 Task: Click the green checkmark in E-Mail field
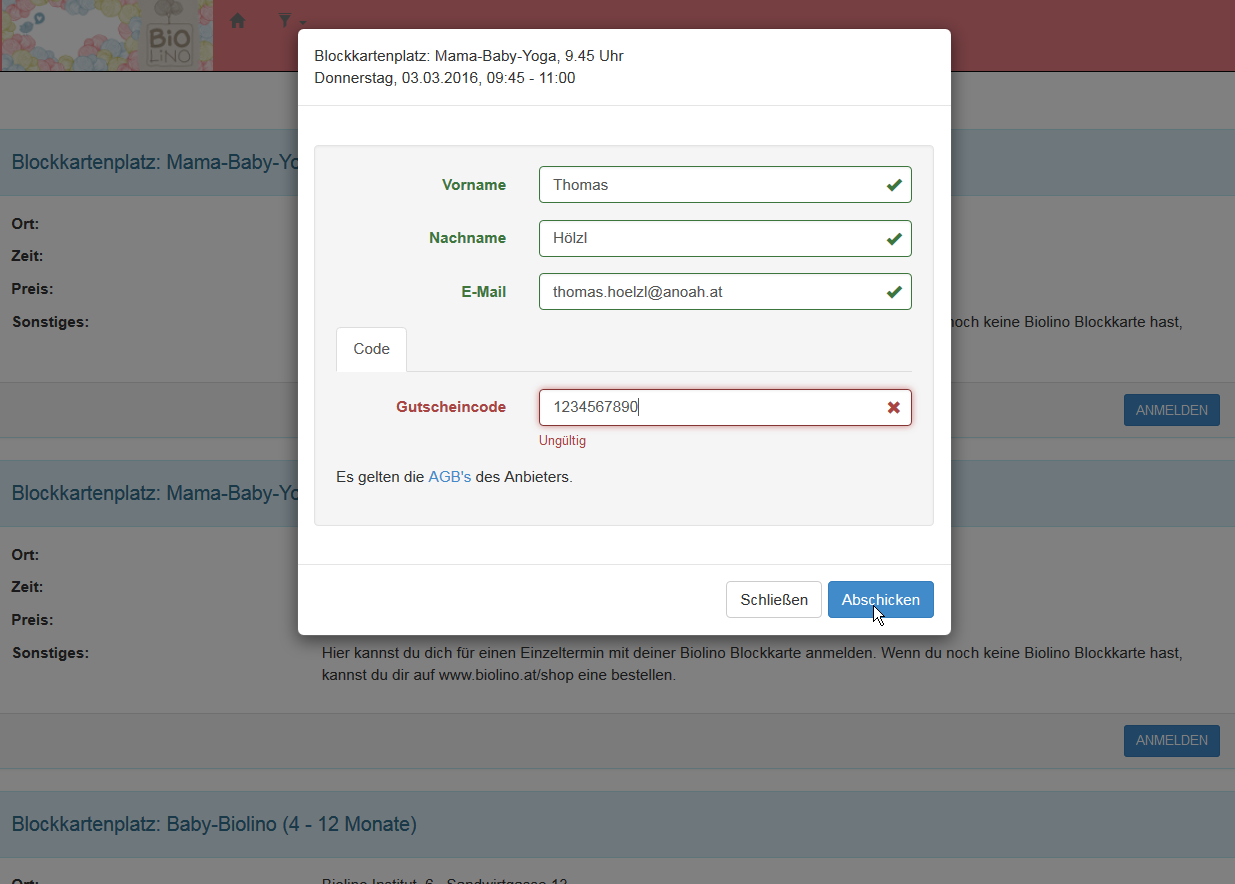pos(893,292)
